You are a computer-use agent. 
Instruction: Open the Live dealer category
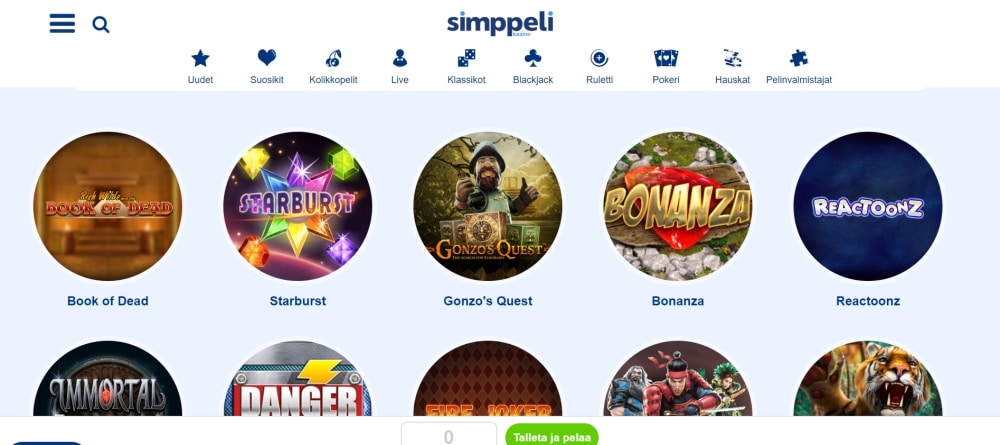pos(400,59)
